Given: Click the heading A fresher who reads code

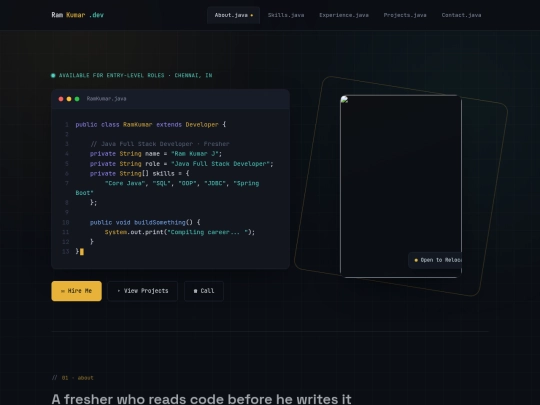Looking at the screenshot, I should point(201,399).
